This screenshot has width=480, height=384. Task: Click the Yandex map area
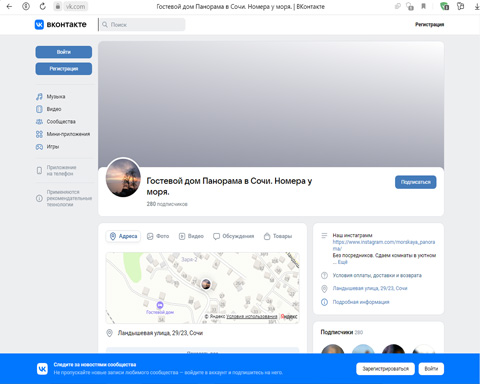(202, 288)
